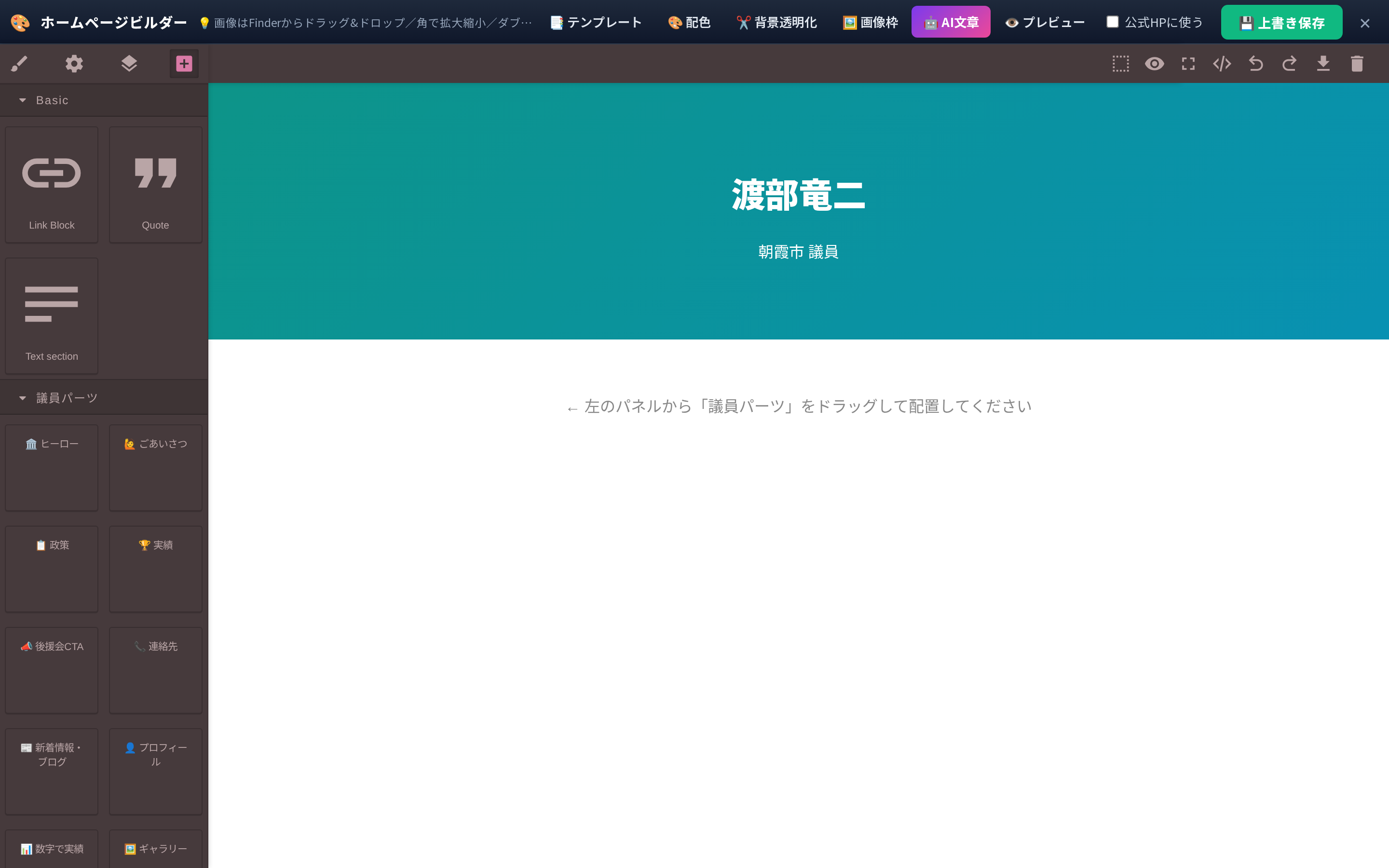The height and width of the screenshot is (868, 1389).
Task: Close the homepage builder
Action: pos(1365,23)
